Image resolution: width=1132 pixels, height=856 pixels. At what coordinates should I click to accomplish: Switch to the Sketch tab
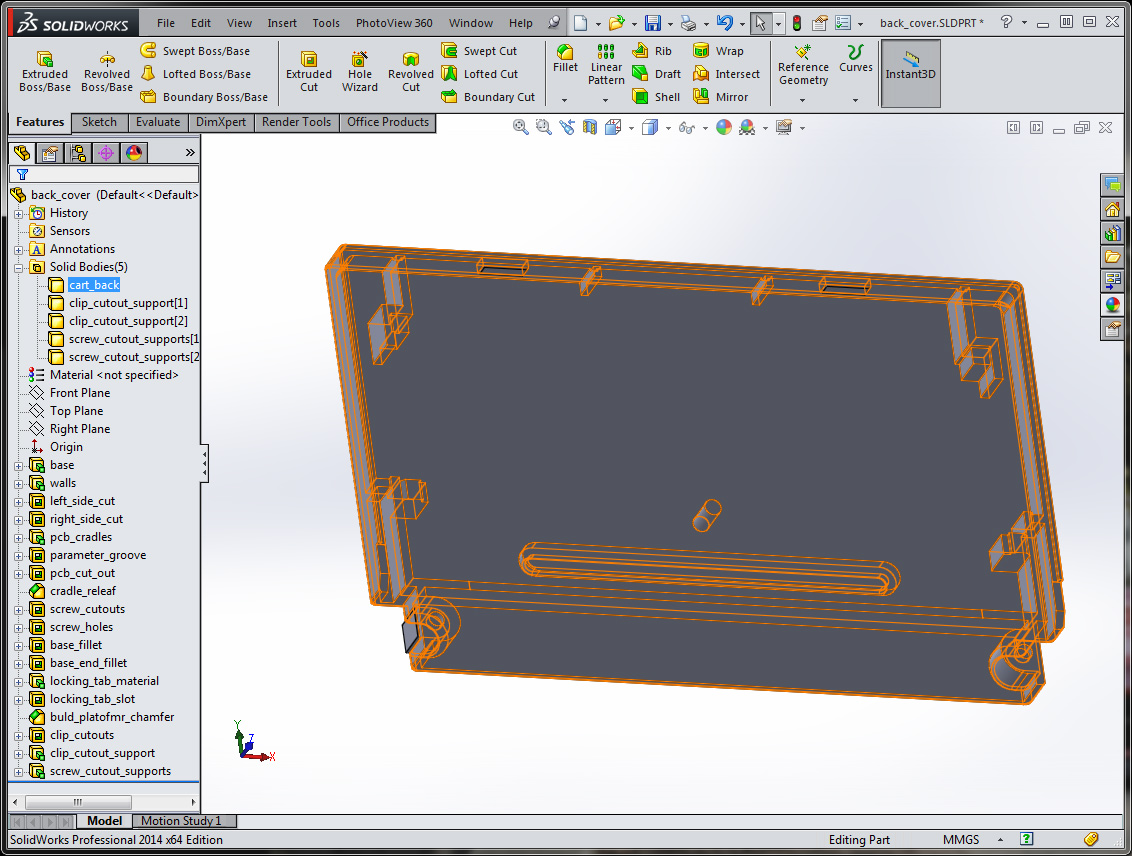click(100, 122)
